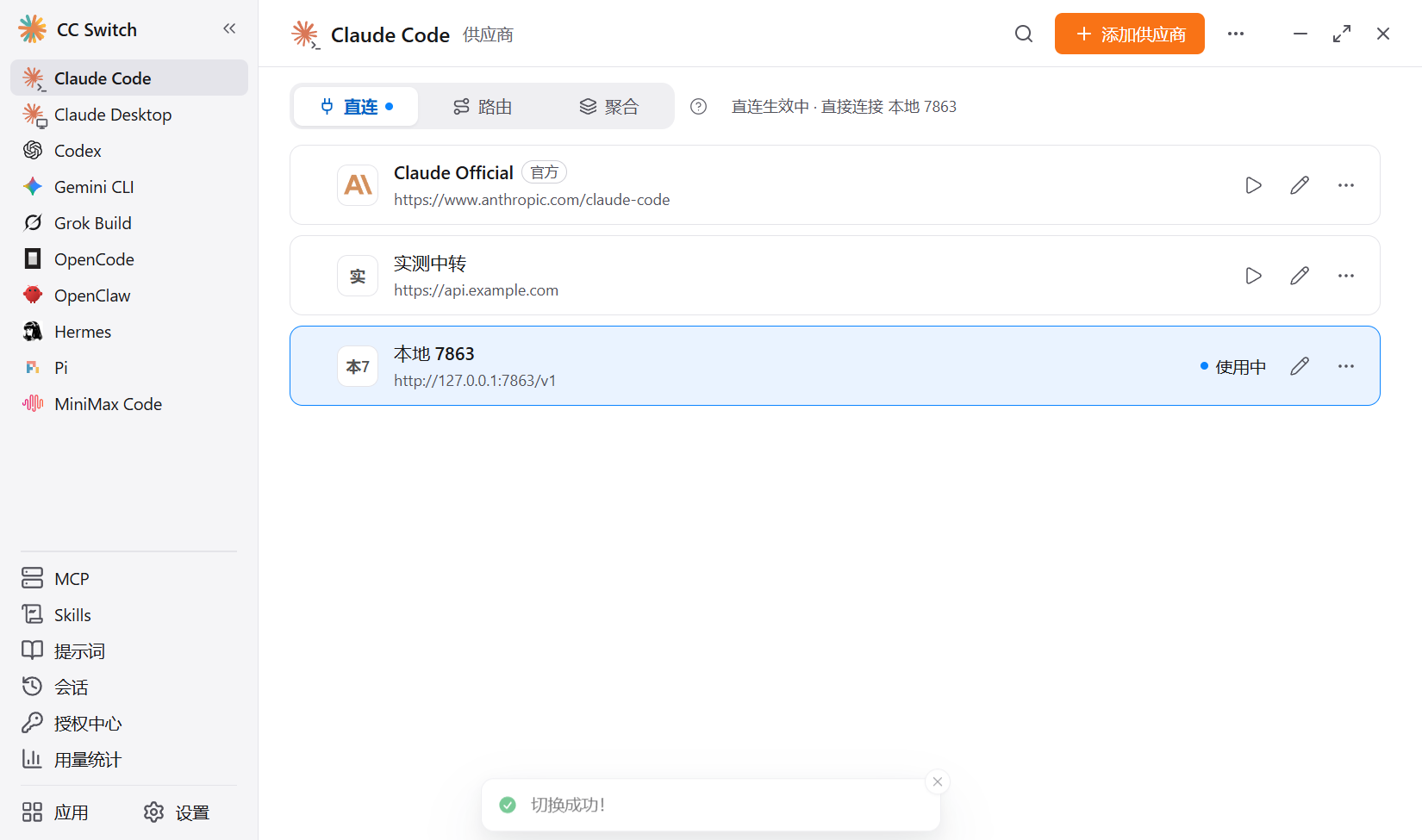Image resolution: width=1422 pixels, height=840 pixels.
Task: Open the MCP section
Action: tap(129, 579)
